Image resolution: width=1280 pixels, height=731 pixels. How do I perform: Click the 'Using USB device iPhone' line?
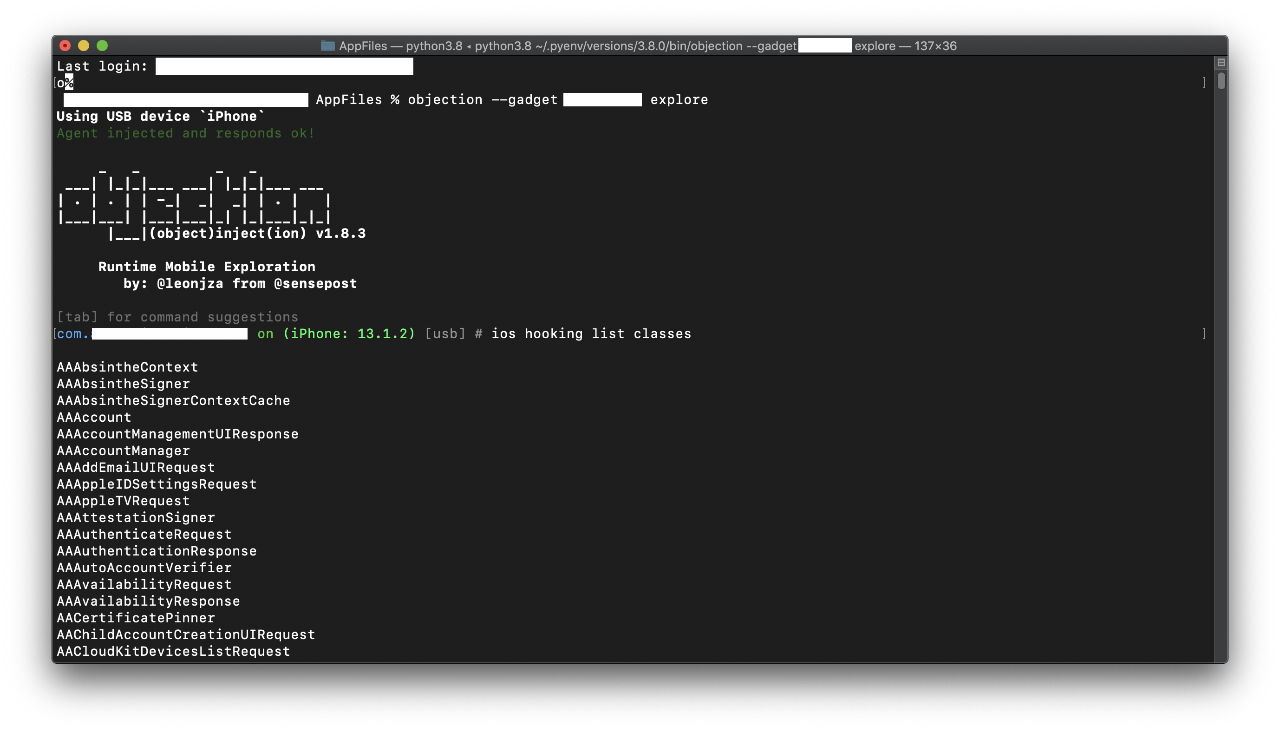click(x=161, y=117)
